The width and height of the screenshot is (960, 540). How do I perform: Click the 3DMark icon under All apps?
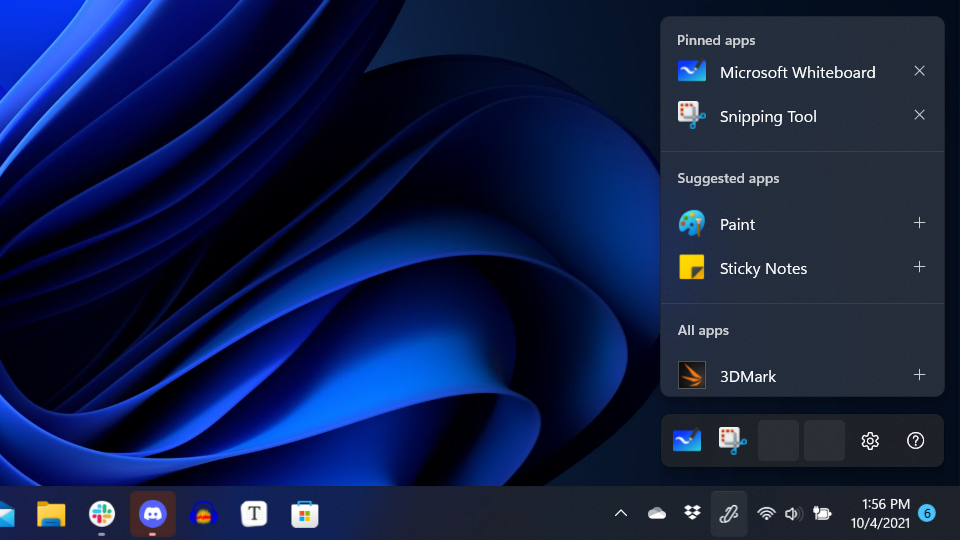point(692,375)
